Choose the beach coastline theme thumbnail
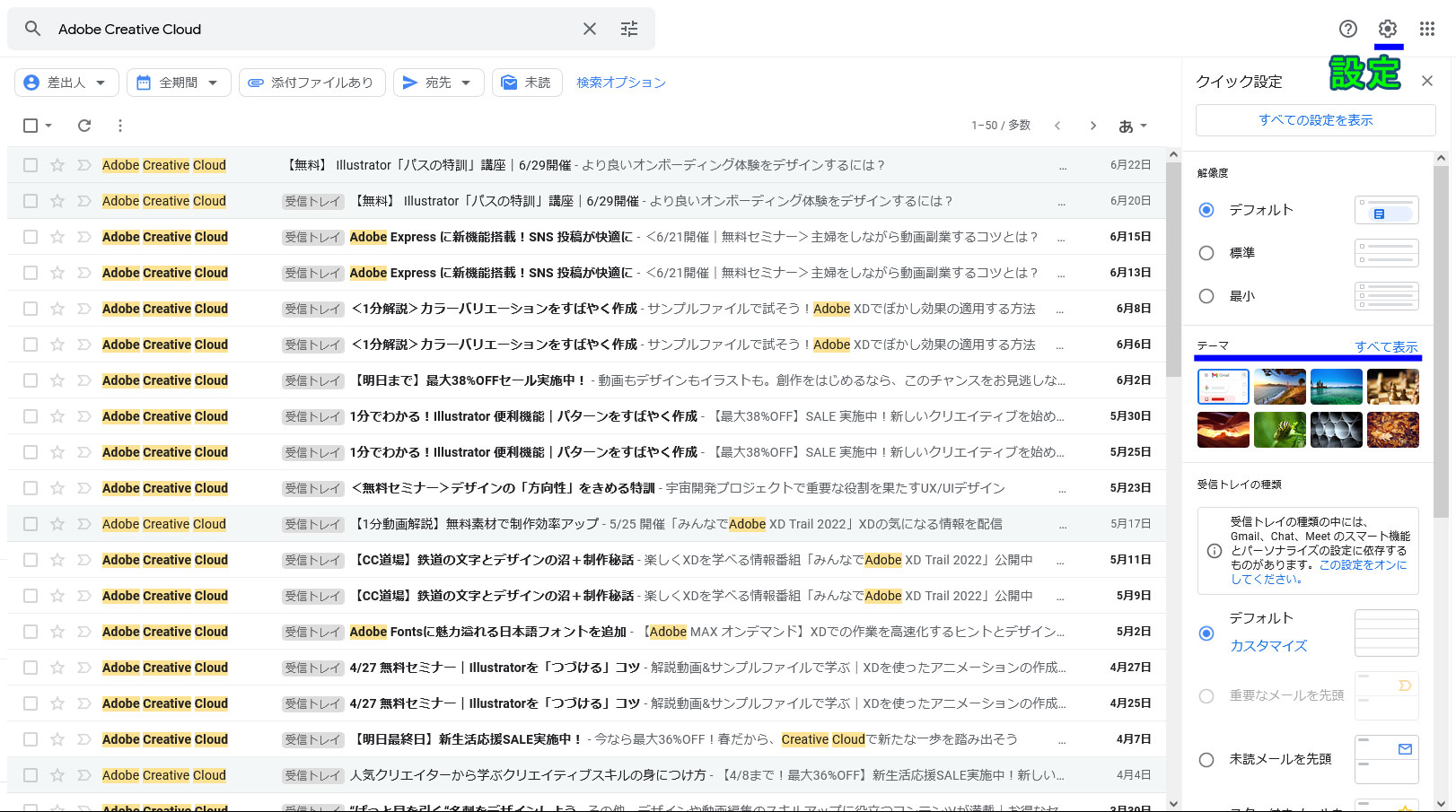Image resolution: width=1456 pixels, height=812 pixels. tap(1279, 387)
